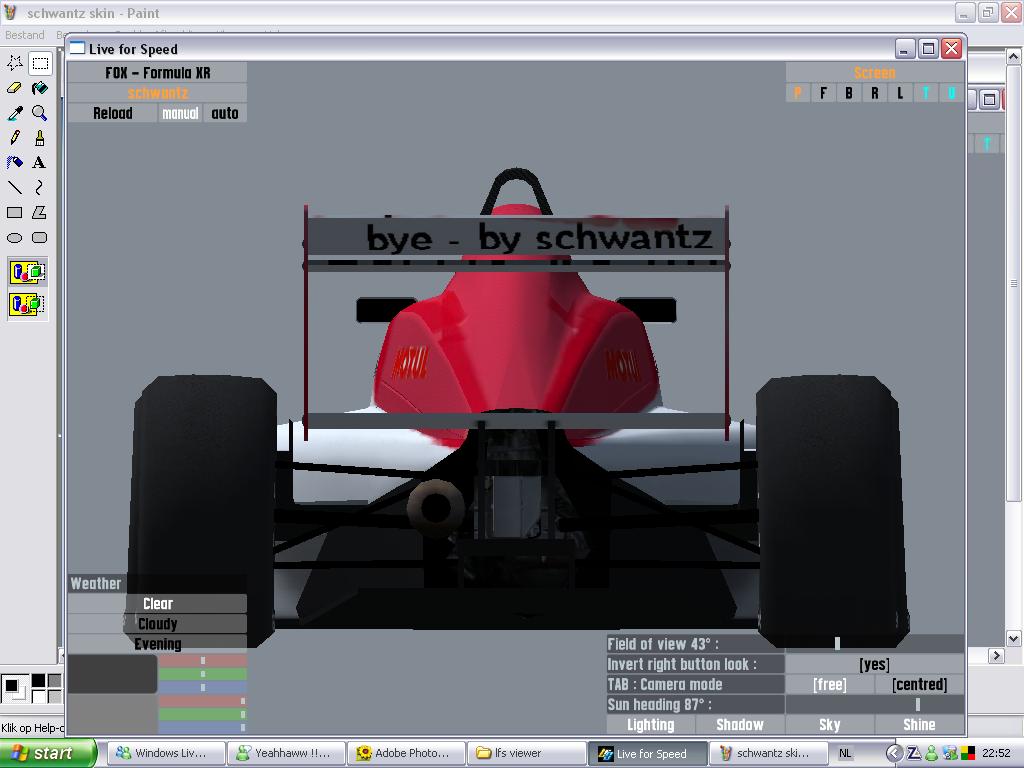Select the cyan U view button
The image size is (1024, 768).
[x=952, y=93]
